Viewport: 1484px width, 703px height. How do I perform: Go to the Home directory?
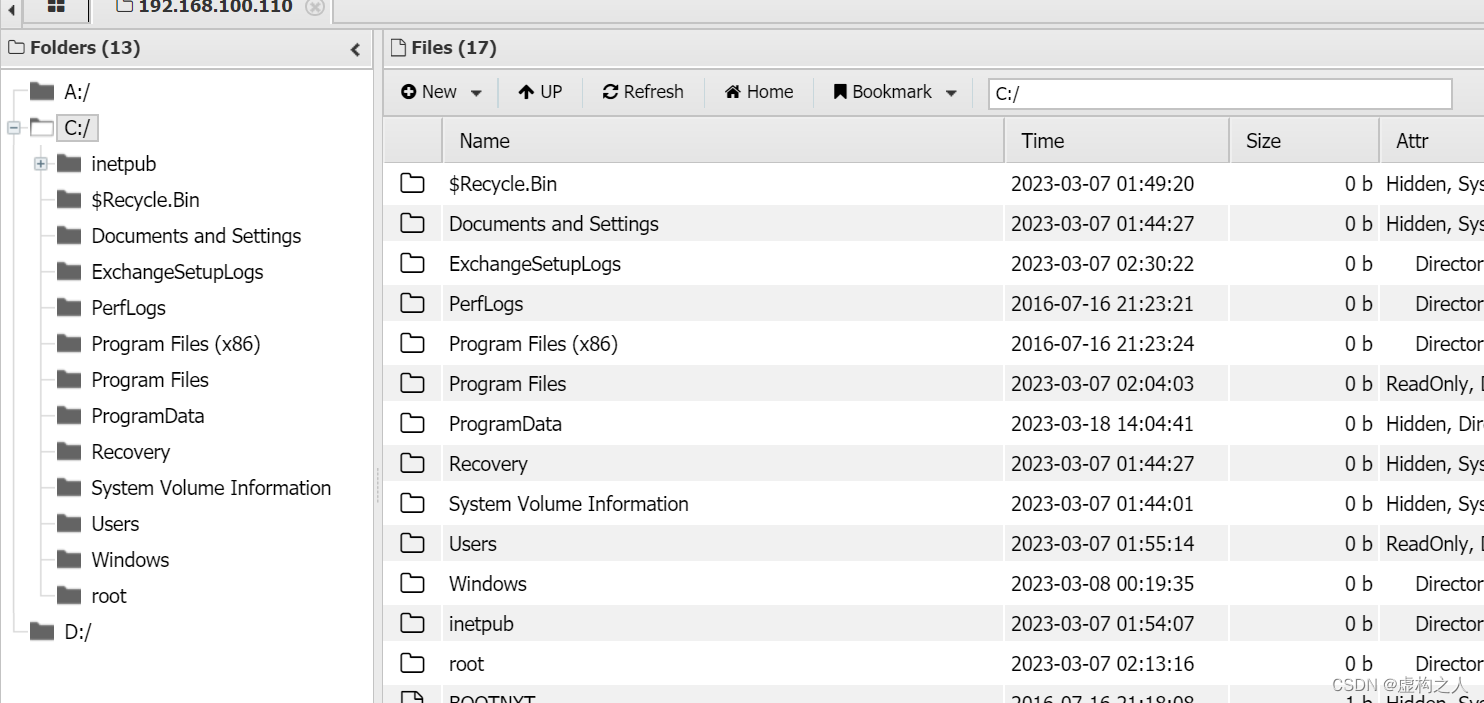click(x=759, y=92)
